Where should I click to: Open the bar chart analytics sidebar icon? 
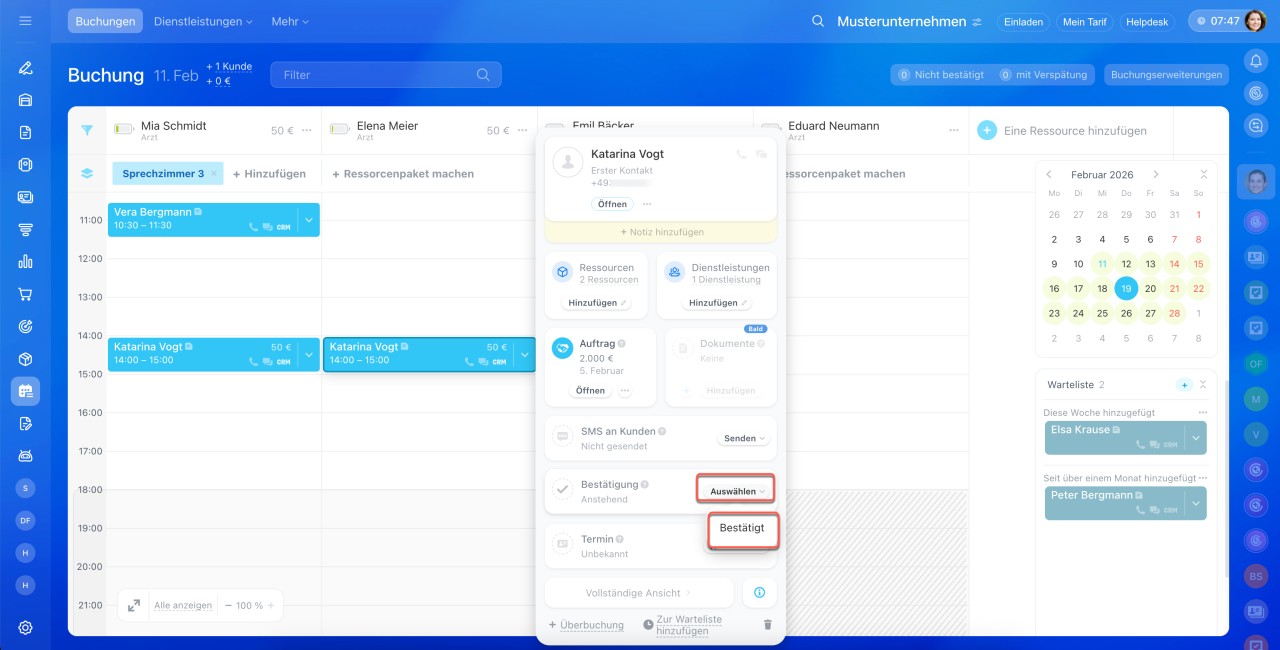(x=25, y=262)
